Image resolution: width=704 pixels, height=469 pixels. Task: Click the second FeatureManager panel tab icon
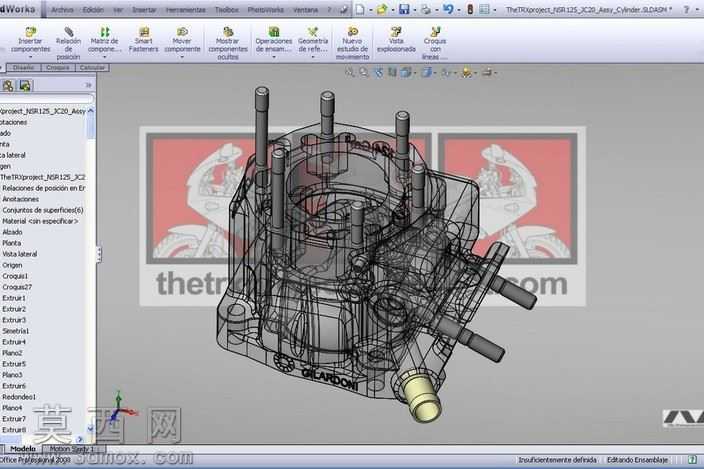(x=25, y=85)
